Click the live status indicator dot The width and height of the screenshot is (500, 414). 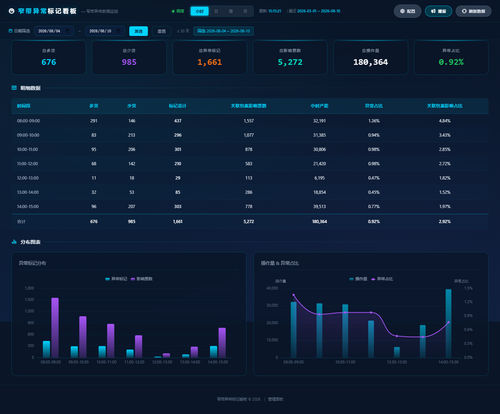[173, 11]
